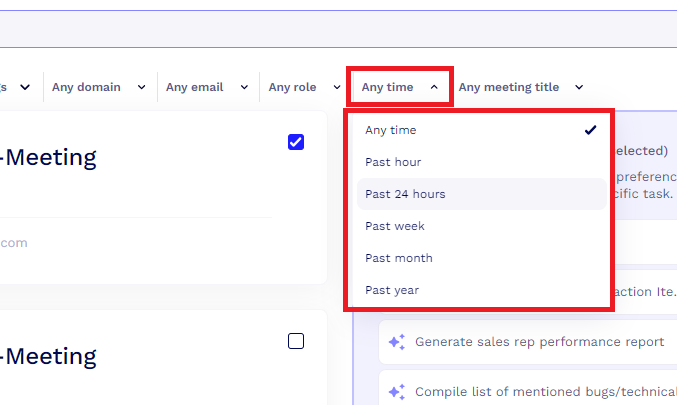Open the Any domain filter dropdown
Image resolution: width=677 pixels, height=405 pixels.
click(98, 87)
